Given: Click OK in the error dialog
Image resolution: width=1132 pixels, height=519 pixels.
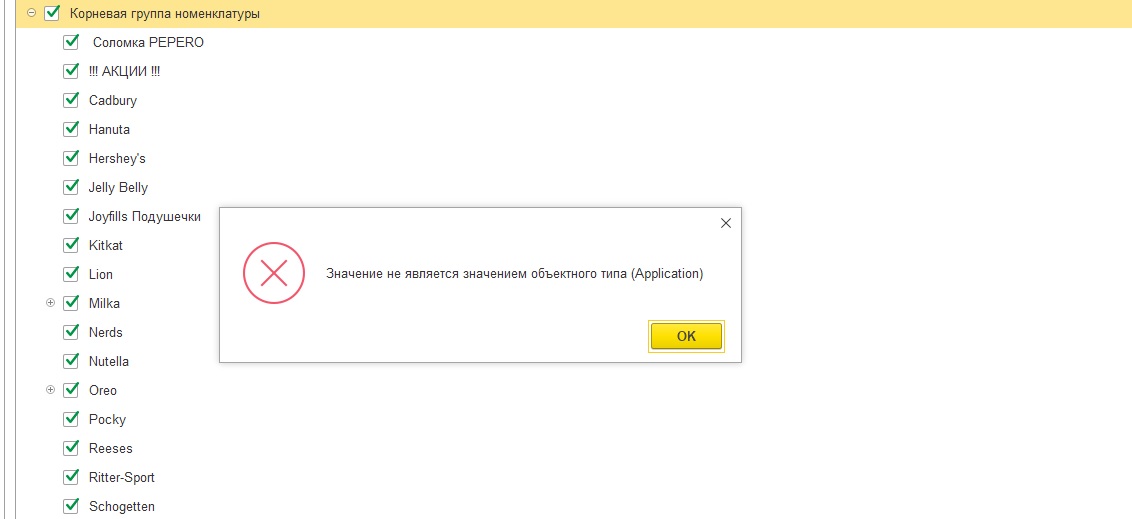Looking at the screenshot, I should coord(686,337).
